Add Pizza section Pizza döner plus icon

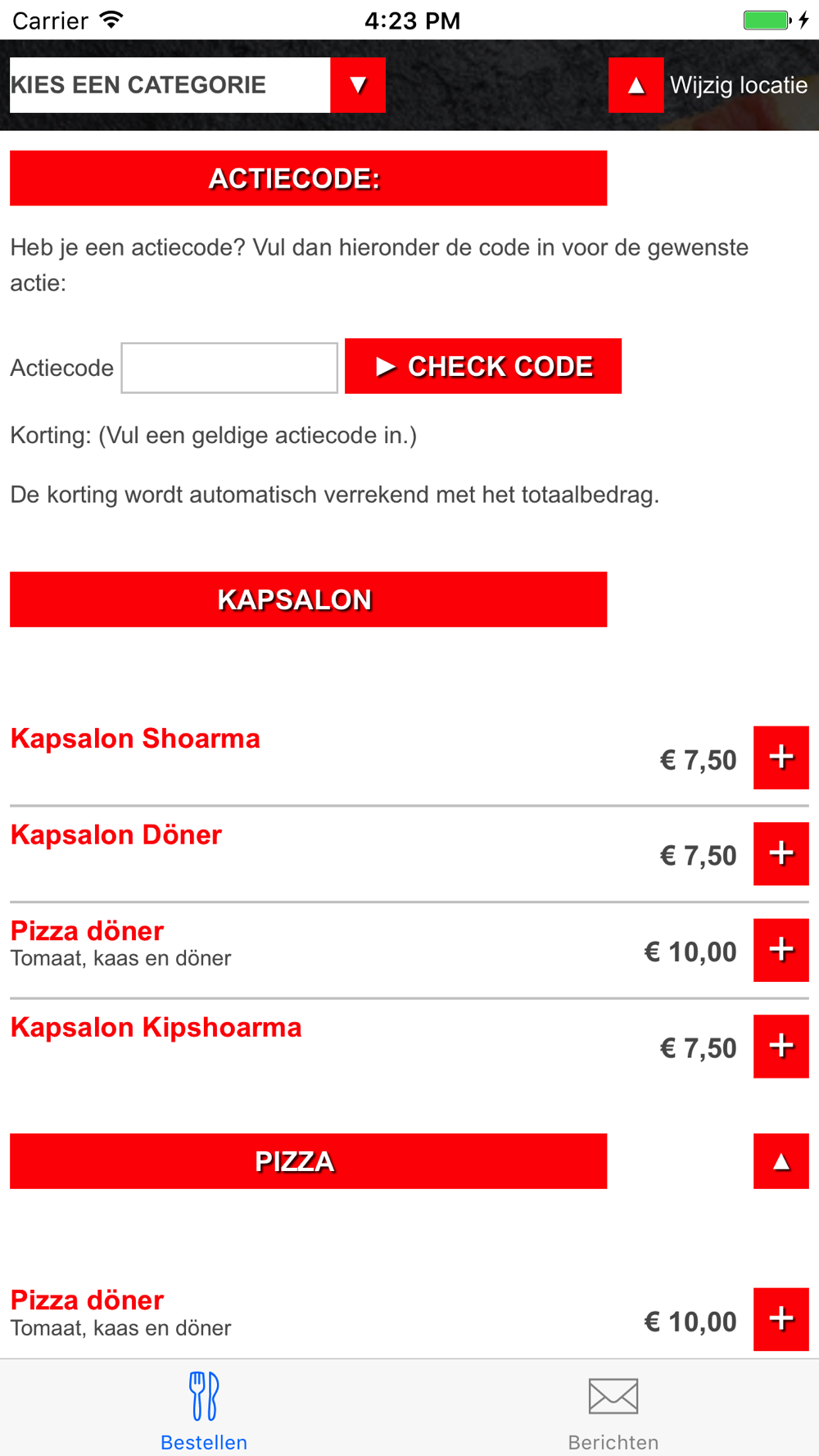[781, 1319]
